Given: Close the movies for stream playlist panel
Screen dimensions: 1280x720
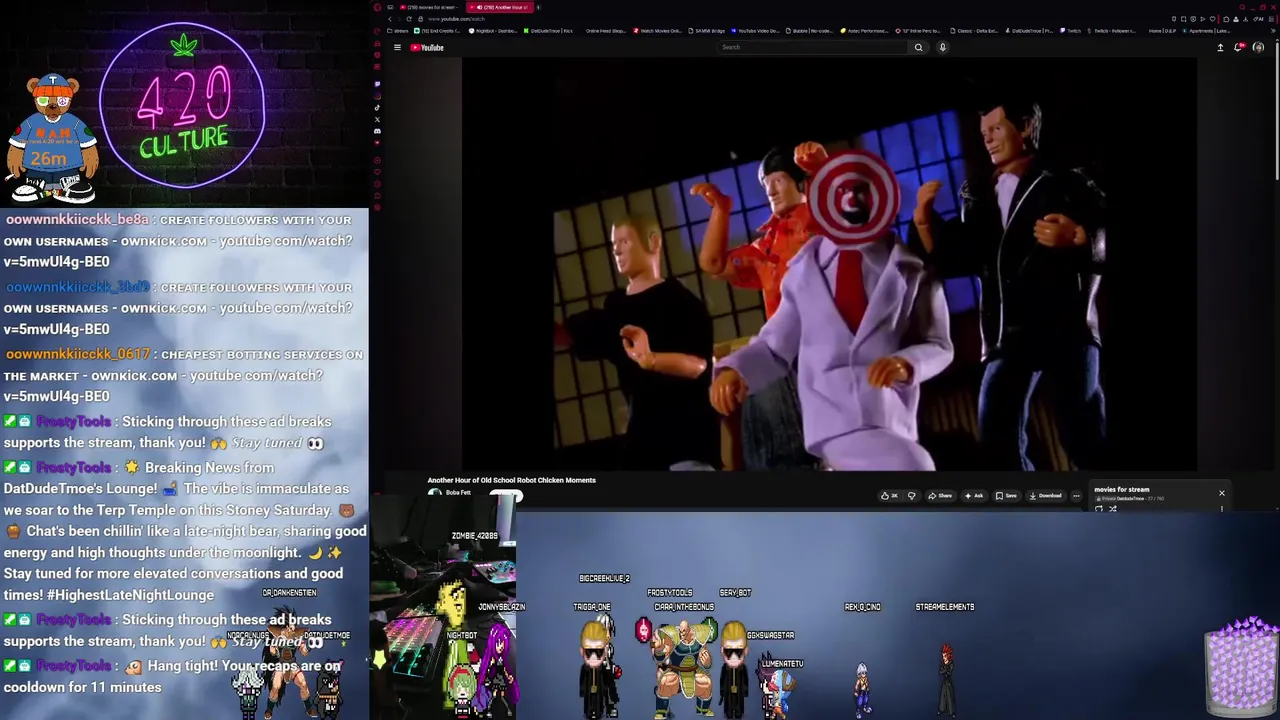Looking at the screenshot, I should pyautogui.click(x=1221, y=493).
